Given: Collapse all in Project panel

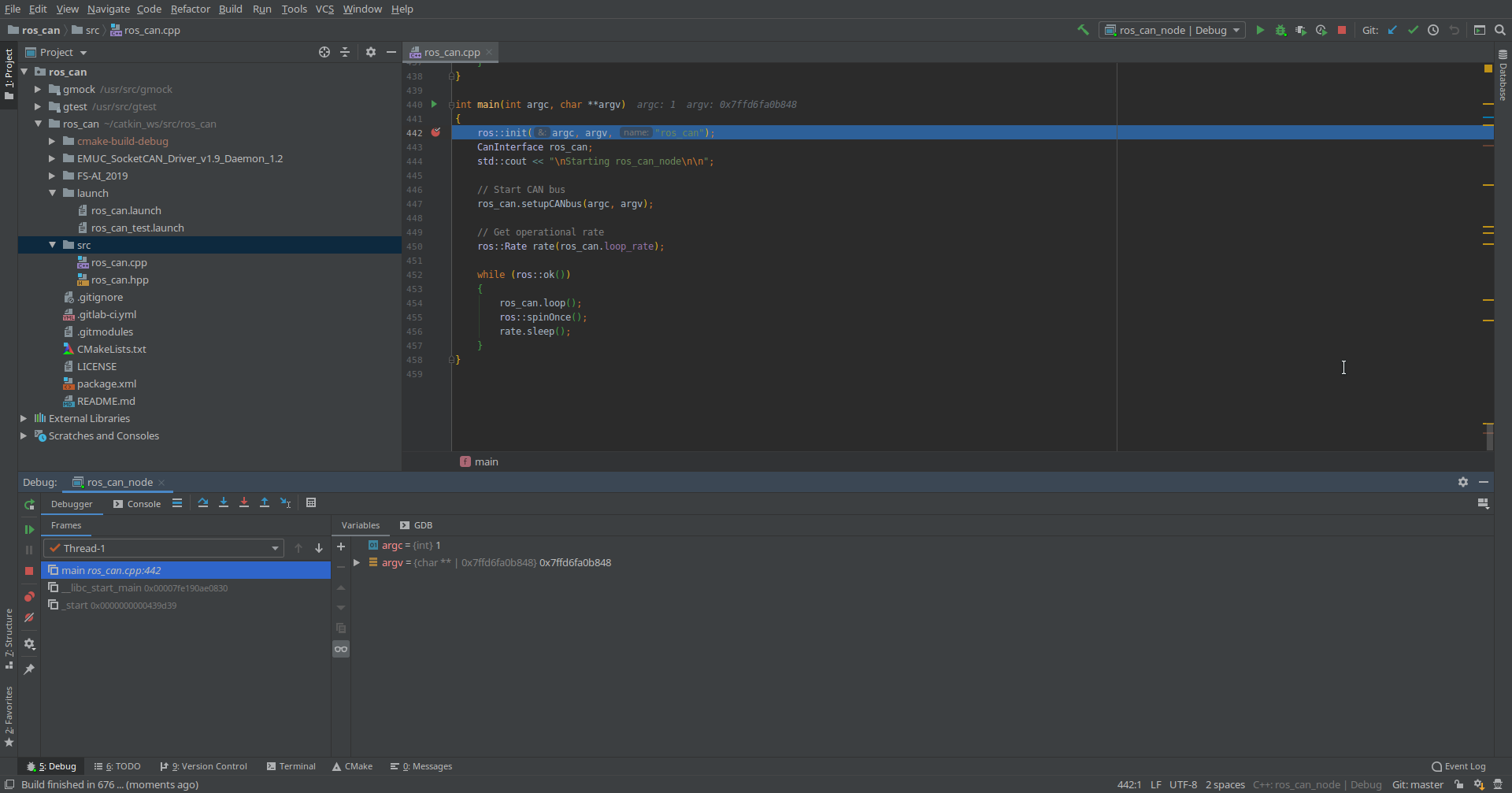Looking at the screenshot, I should (345, 52).
